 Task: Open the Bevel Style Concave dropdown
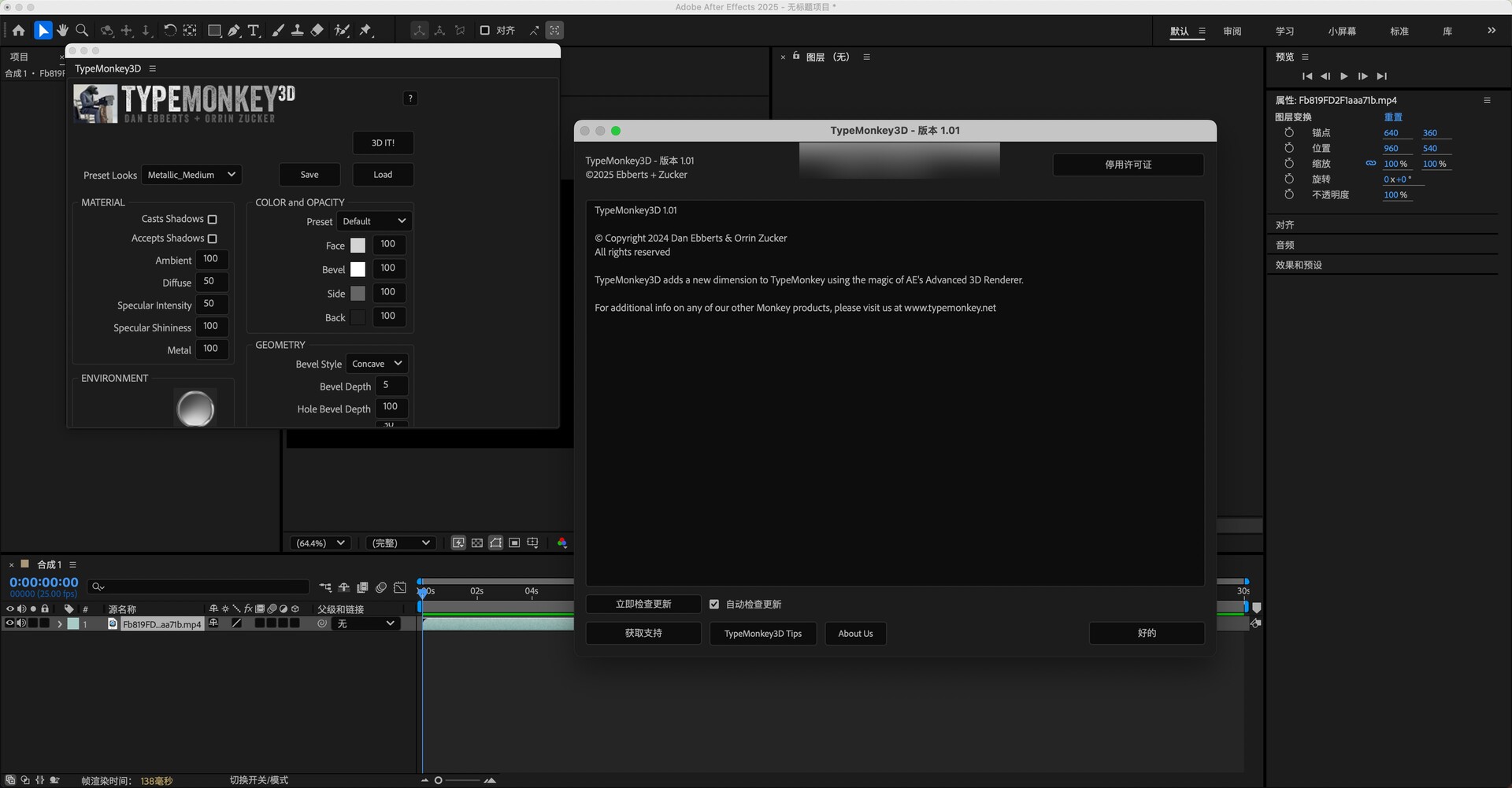coord(377,364)
